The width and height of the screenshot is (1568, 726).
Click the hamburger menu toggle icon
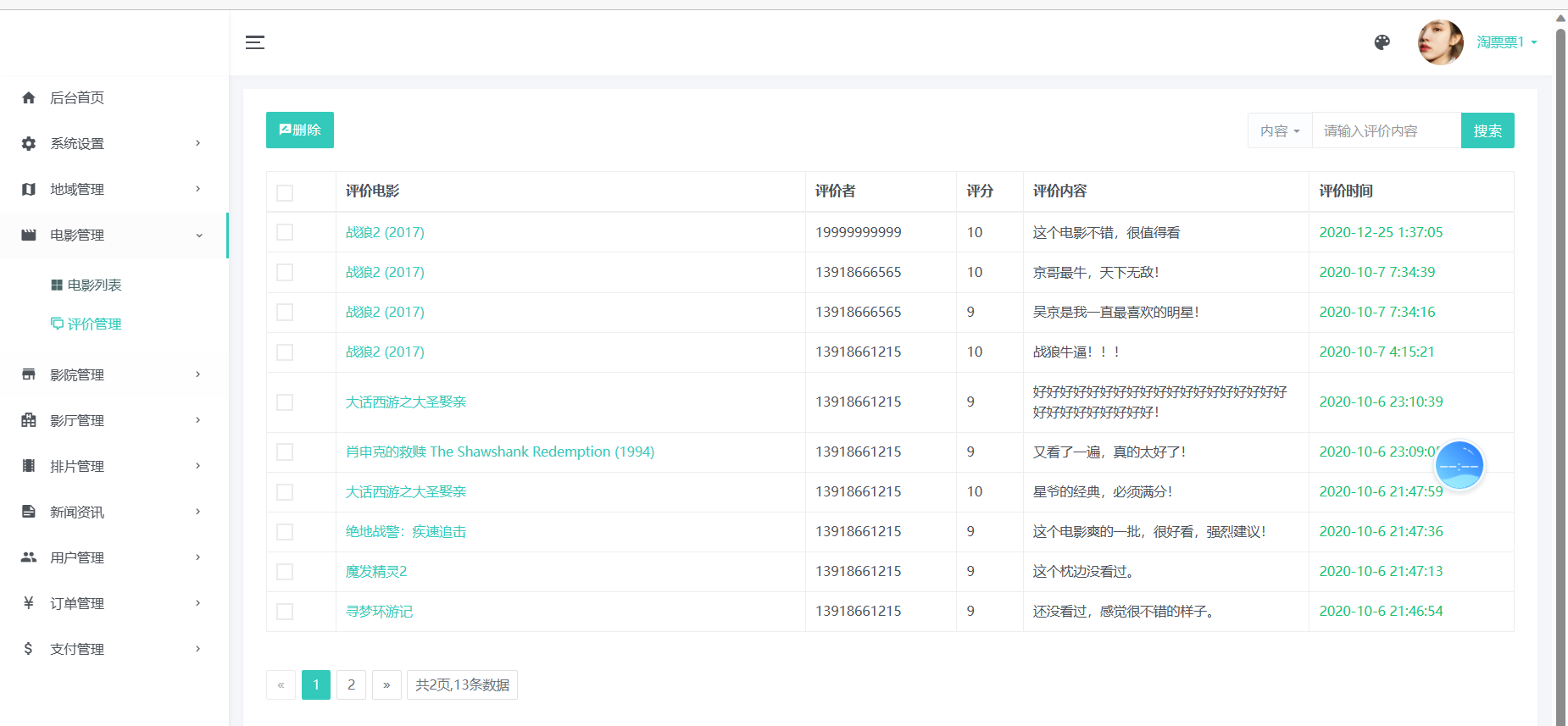pos(255,42)
